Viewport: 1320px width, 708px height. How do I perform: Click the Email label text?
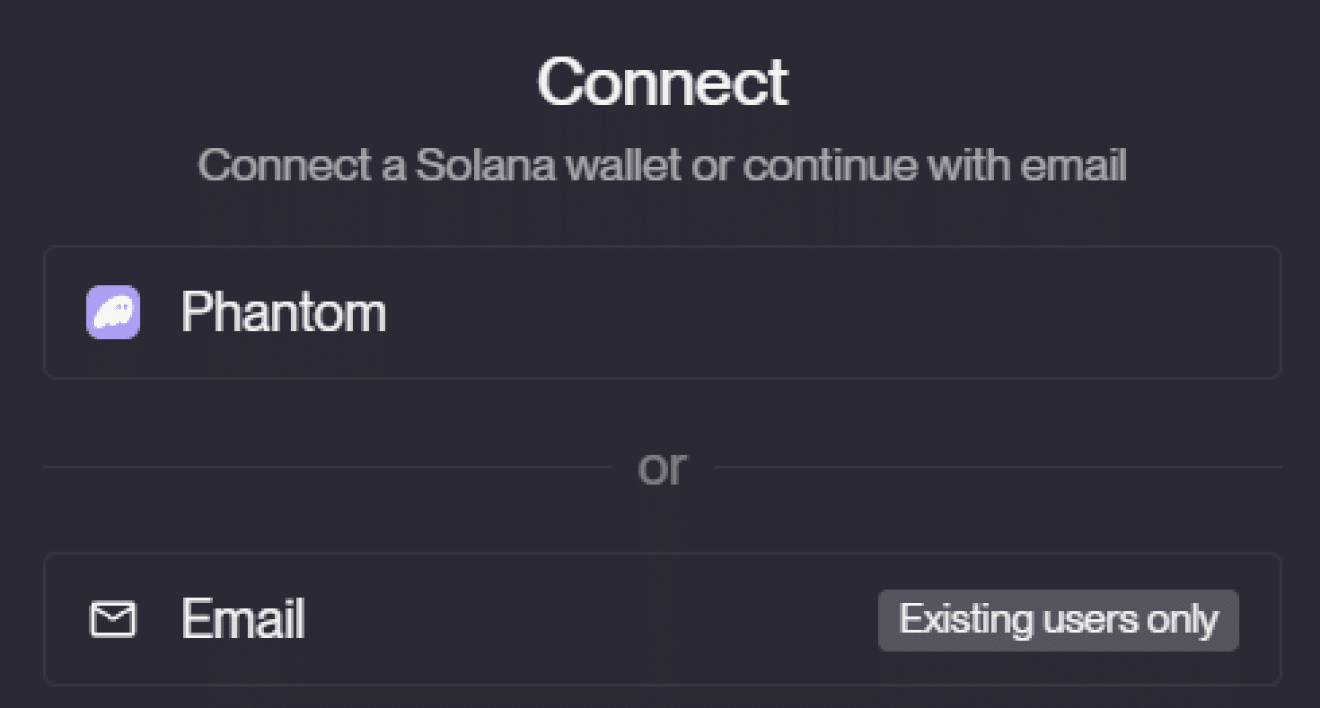[241, 619]
